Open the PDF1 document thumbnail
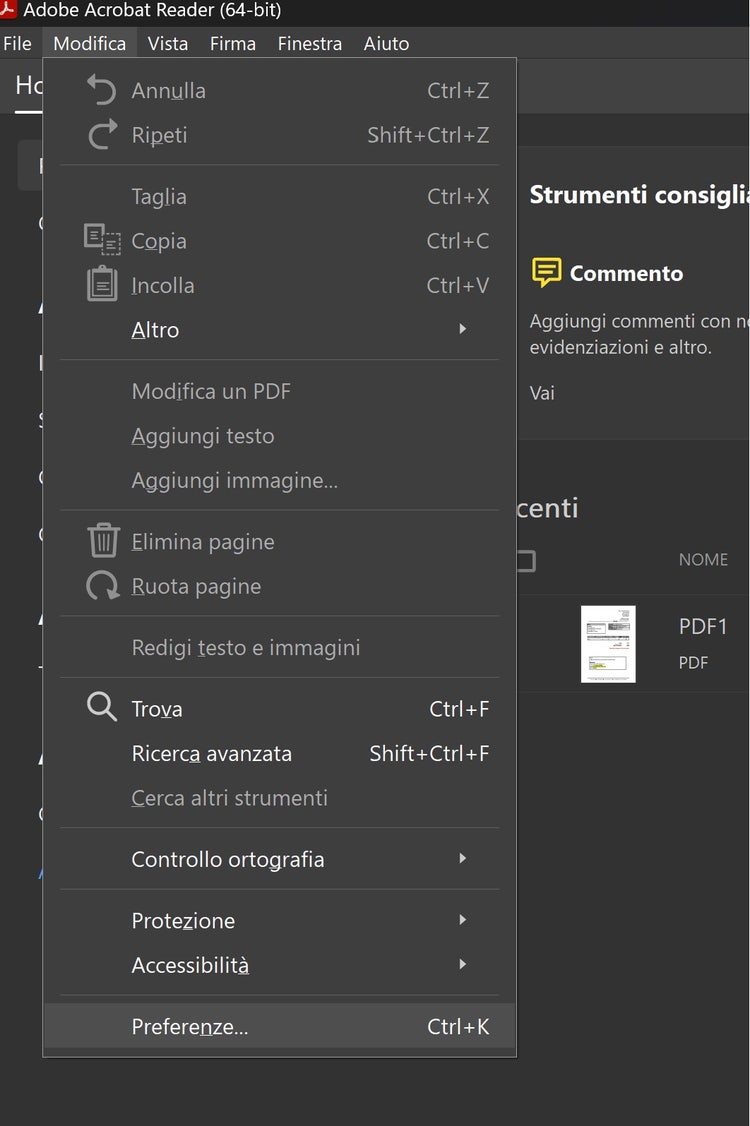The image size is (750, 1126). click(608, 644)
